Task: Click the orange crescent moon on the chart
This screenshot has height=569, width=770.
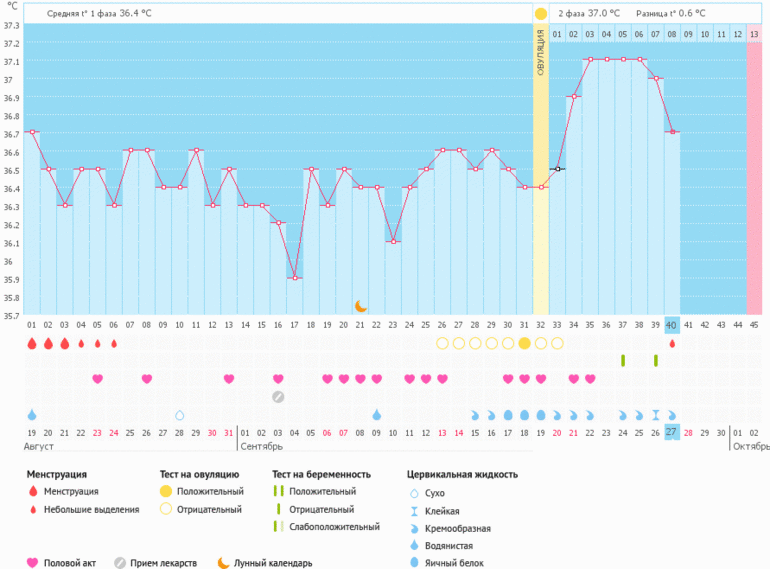Action: (360, 306)
